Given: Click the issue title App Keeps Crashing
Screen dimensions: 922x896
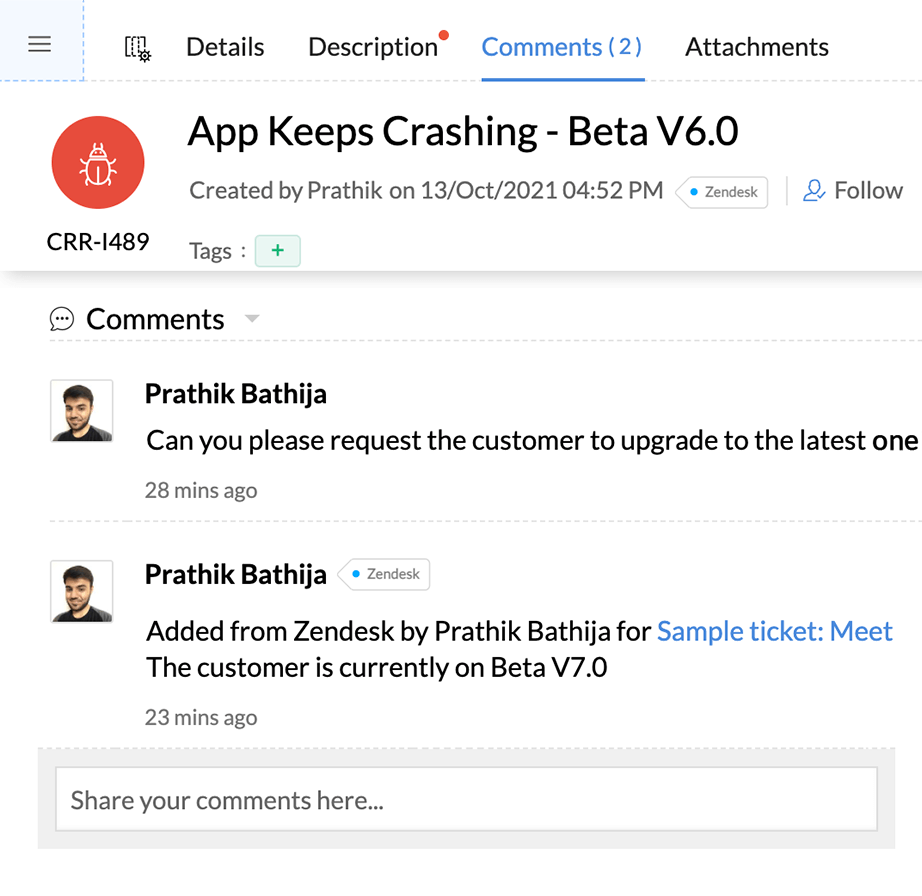Looking at the screenshot, I should click(x=462, y=132).
